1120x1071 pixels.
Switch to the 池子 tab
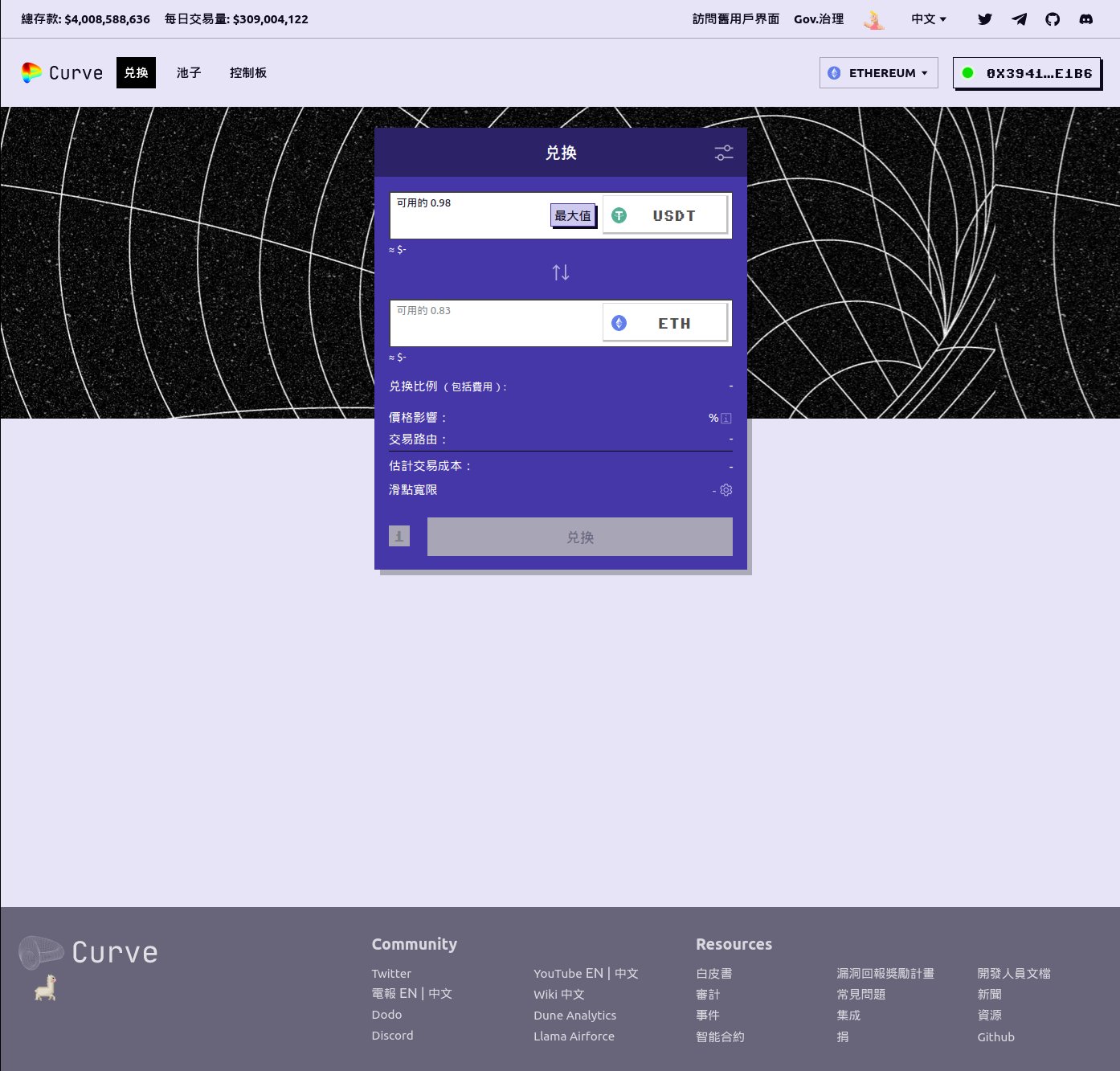[x=189, y=72]
